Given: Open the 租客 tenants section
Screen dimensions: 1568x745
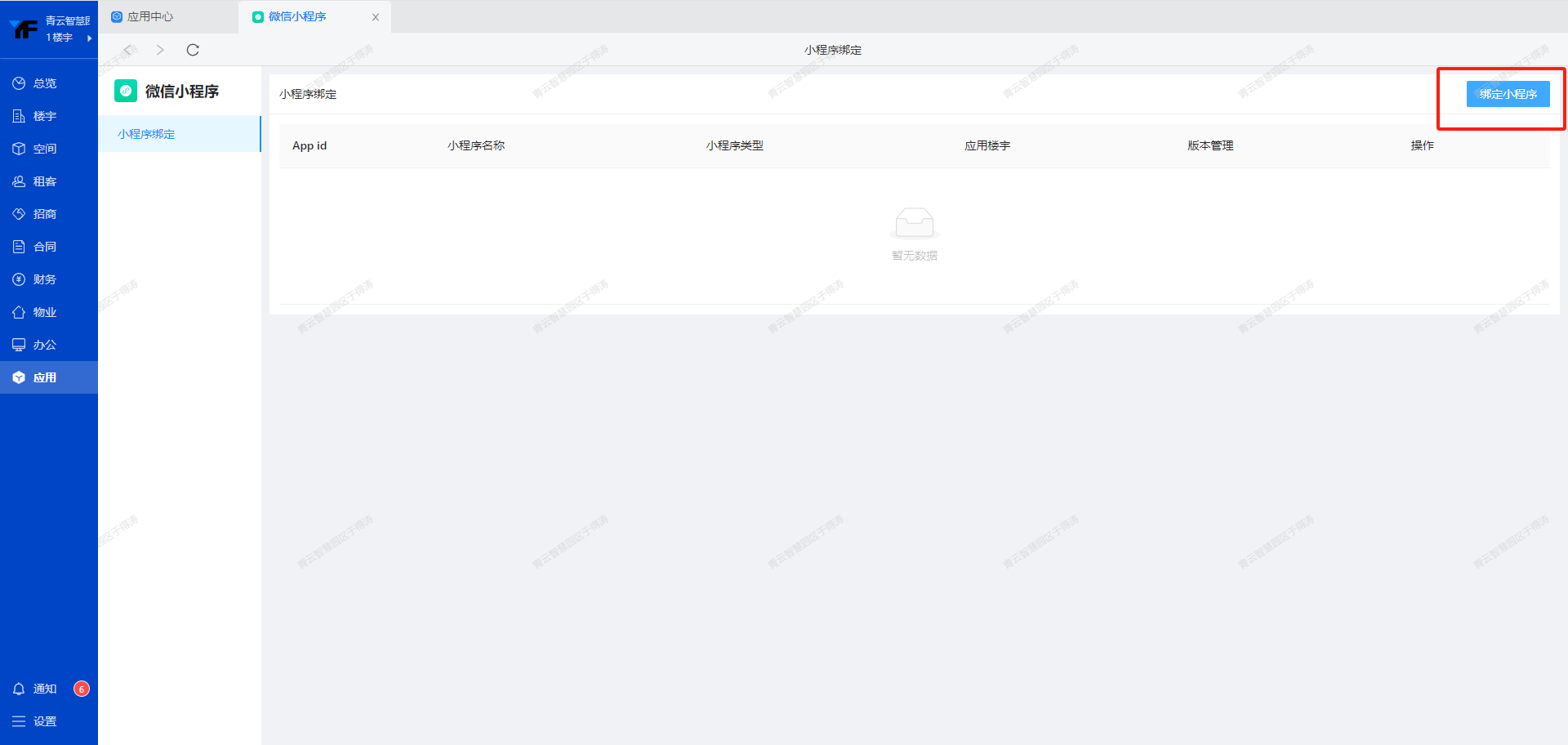Looking at the screenshot, I should (x=44, y=181).
